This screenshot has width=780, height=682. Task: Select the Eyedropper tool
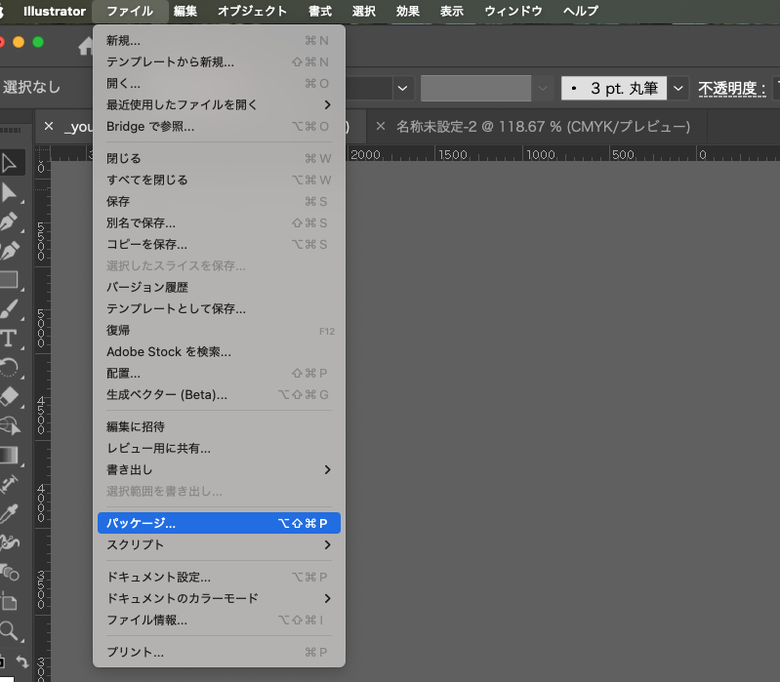tap(9, 513)
